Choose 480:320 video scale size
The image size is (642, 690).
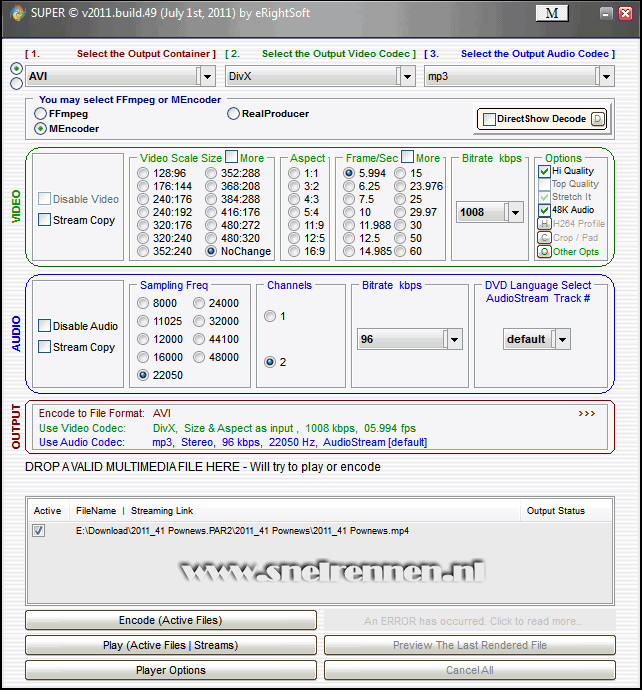click(x=211, y=238)
